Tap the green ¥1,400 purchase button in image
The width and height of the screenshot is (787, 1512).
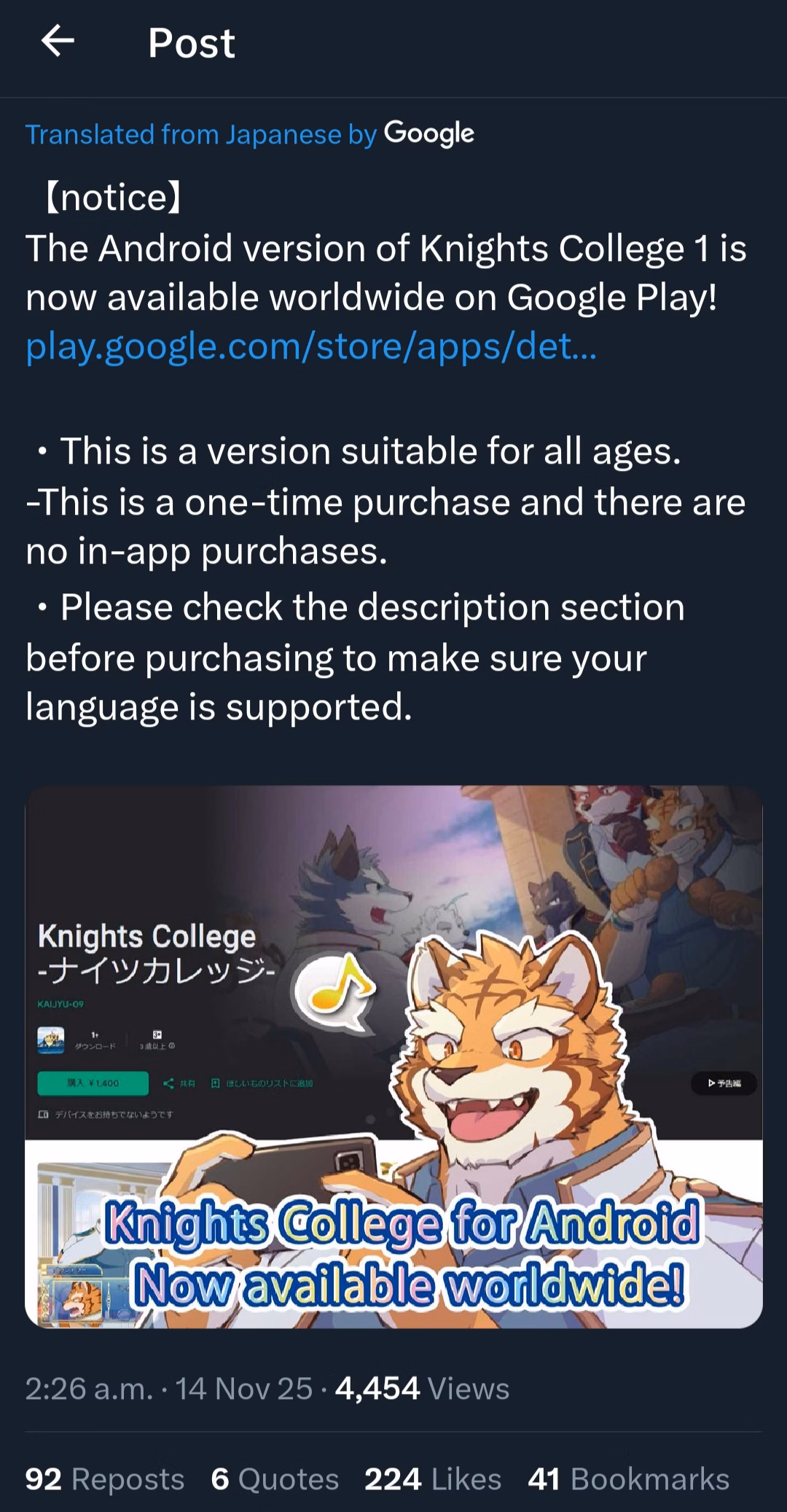[93, 1083]
